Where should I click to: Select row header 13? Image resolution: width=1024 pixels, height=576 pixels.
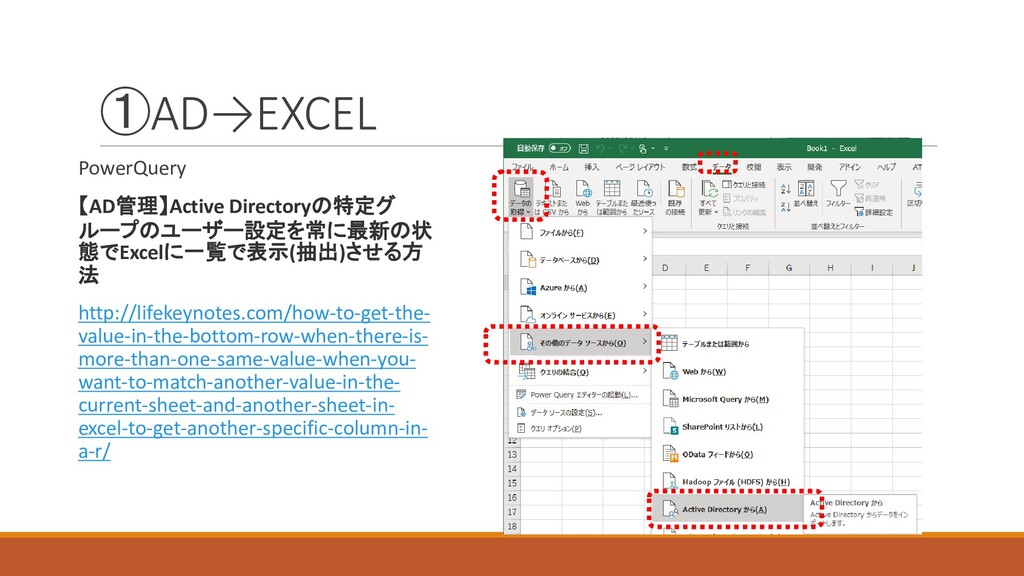tap(512, 455)
